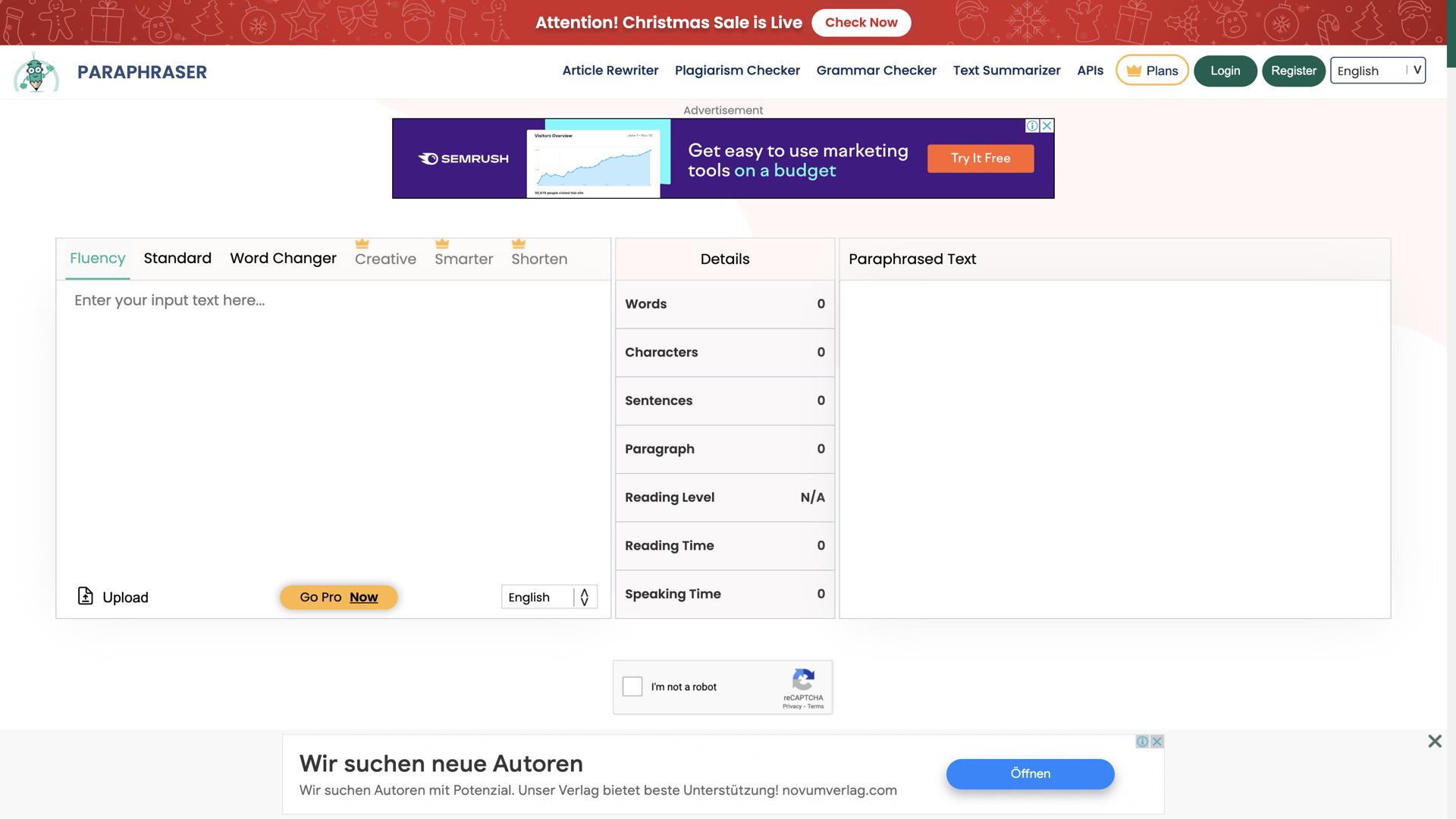Open the header English language dropdown
Screen dimensions: 1456x819
1377,71
